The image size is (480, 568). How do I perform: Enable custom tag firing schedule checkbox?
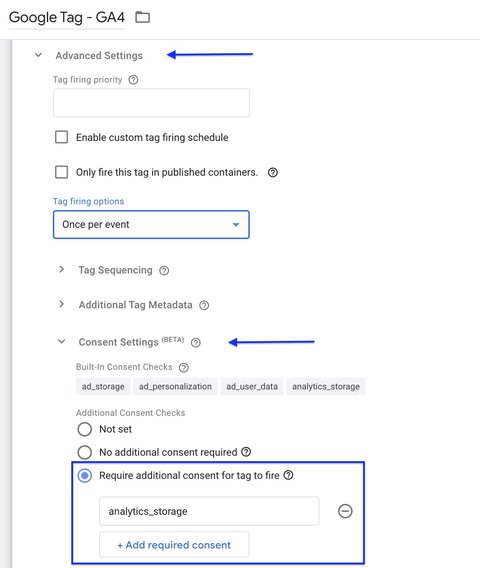click(x=61, y=137)
